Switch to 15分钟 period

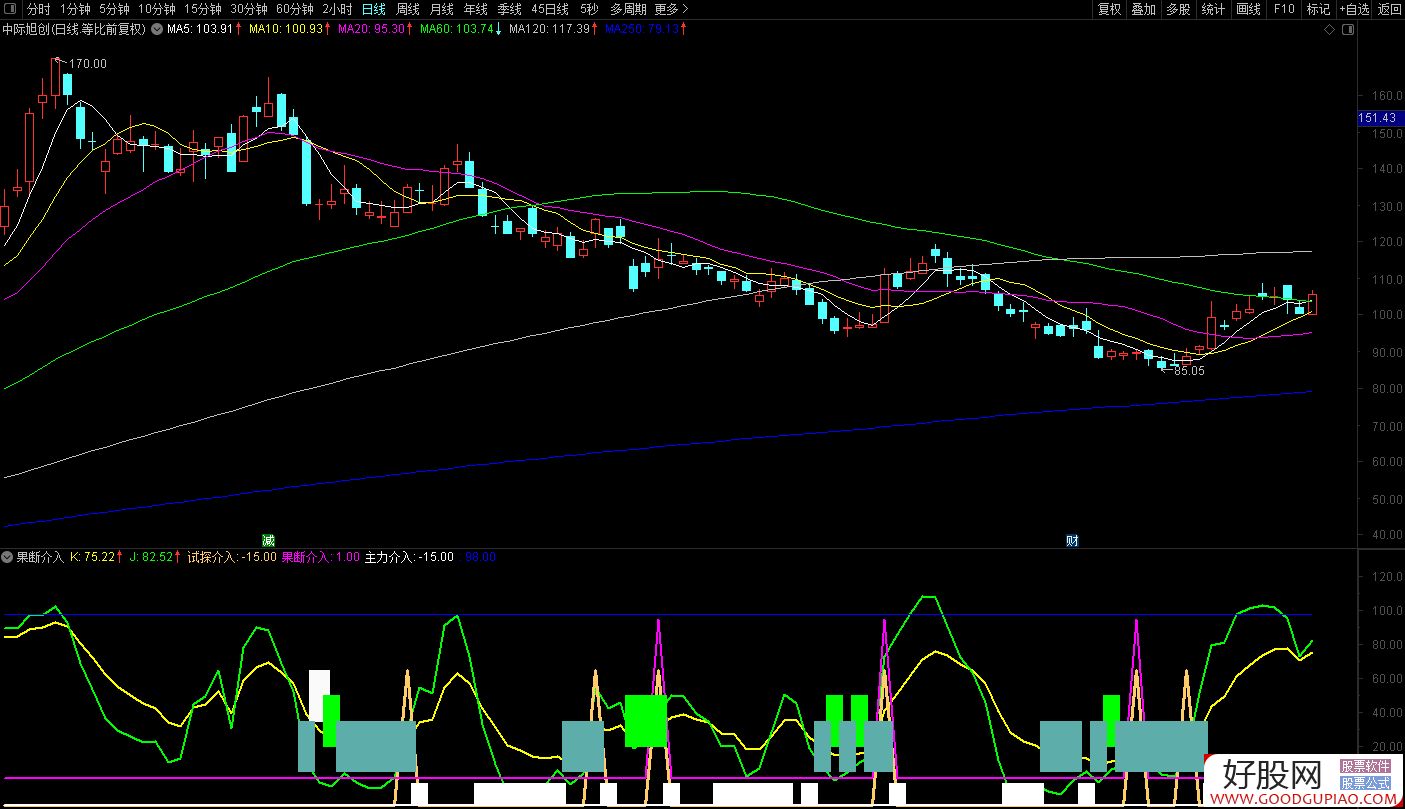click(x=202, y=9)
